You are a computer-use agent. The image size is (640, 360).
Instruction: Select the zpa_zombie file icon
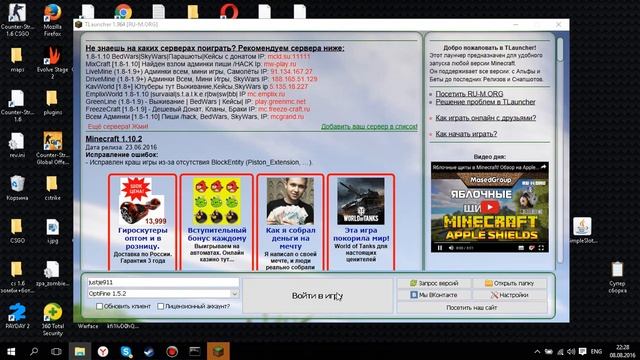click(52, 273)
